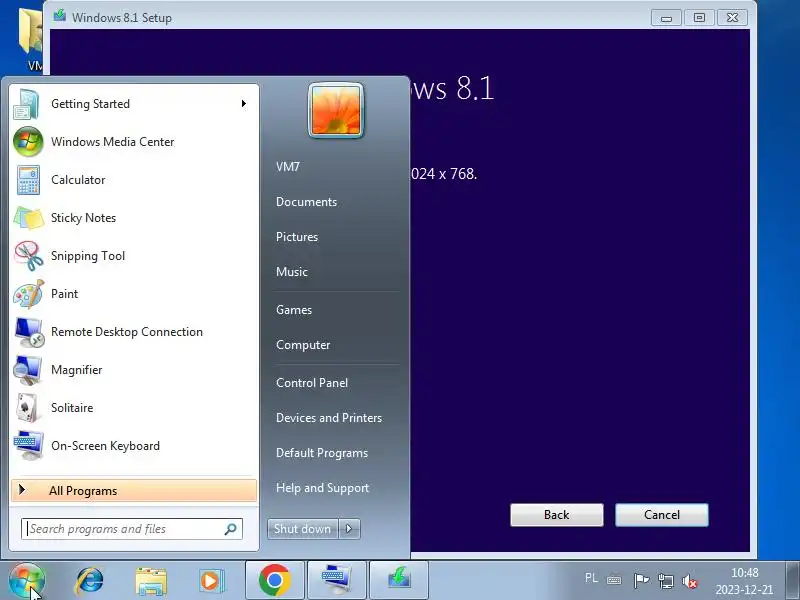Open VM7 user folder
Viewport: 800px width, 600px height.
288,167
